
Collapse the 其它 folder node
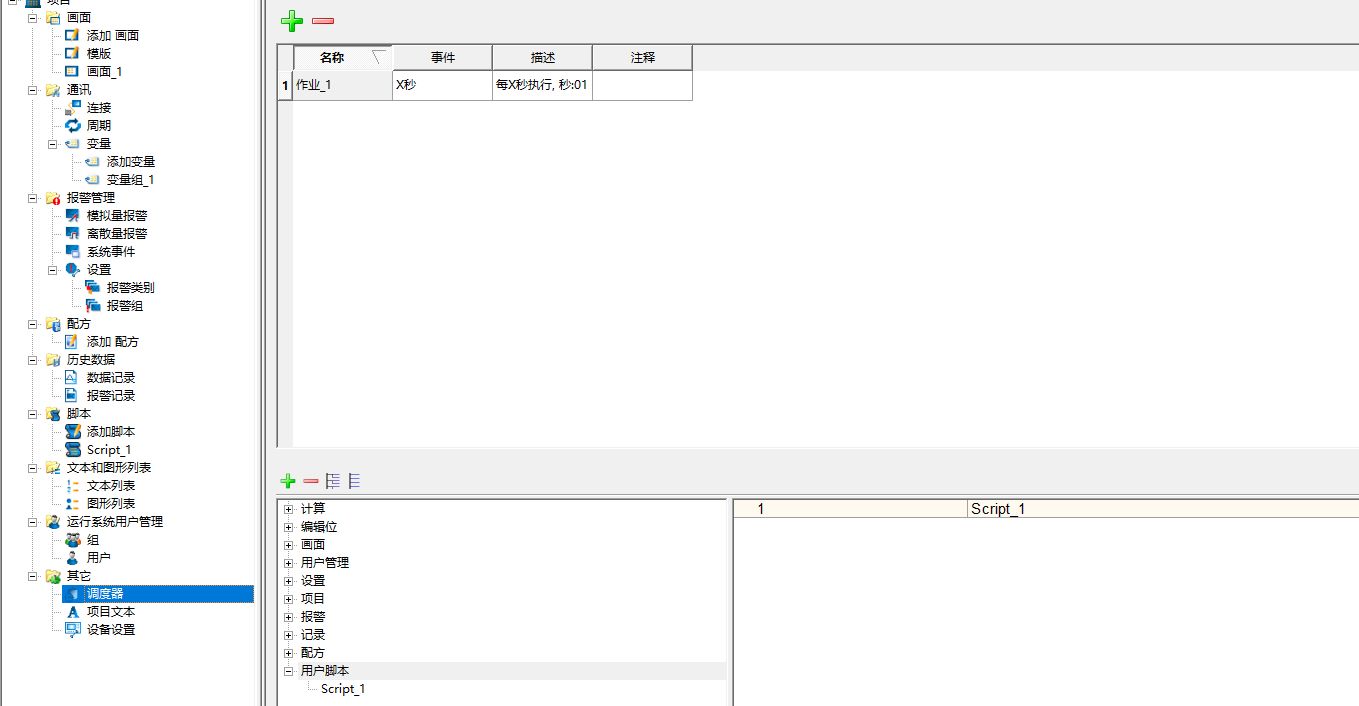click(33, 575)
